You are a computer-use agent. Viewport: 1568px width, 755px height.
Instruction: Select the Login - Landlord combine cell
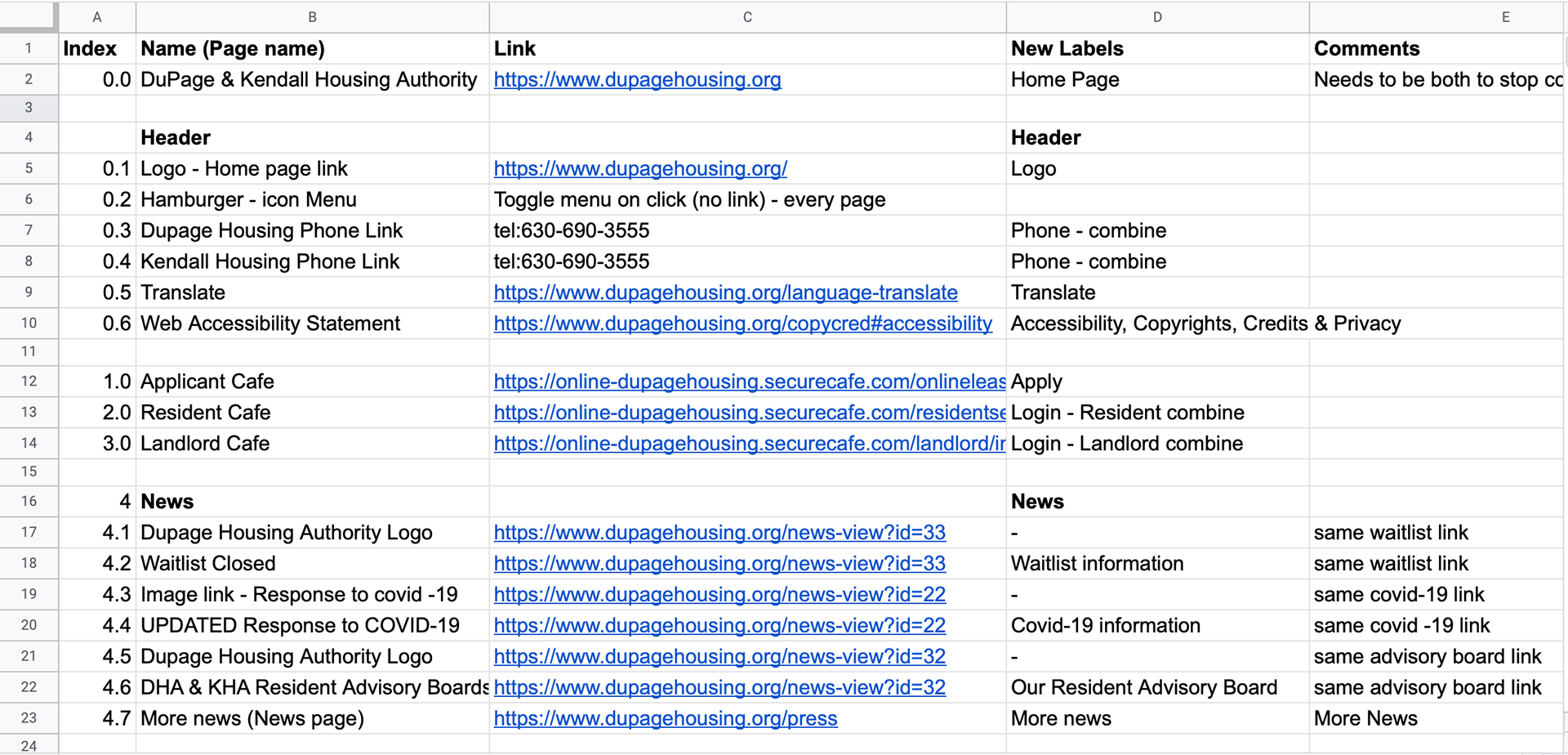1158,445
